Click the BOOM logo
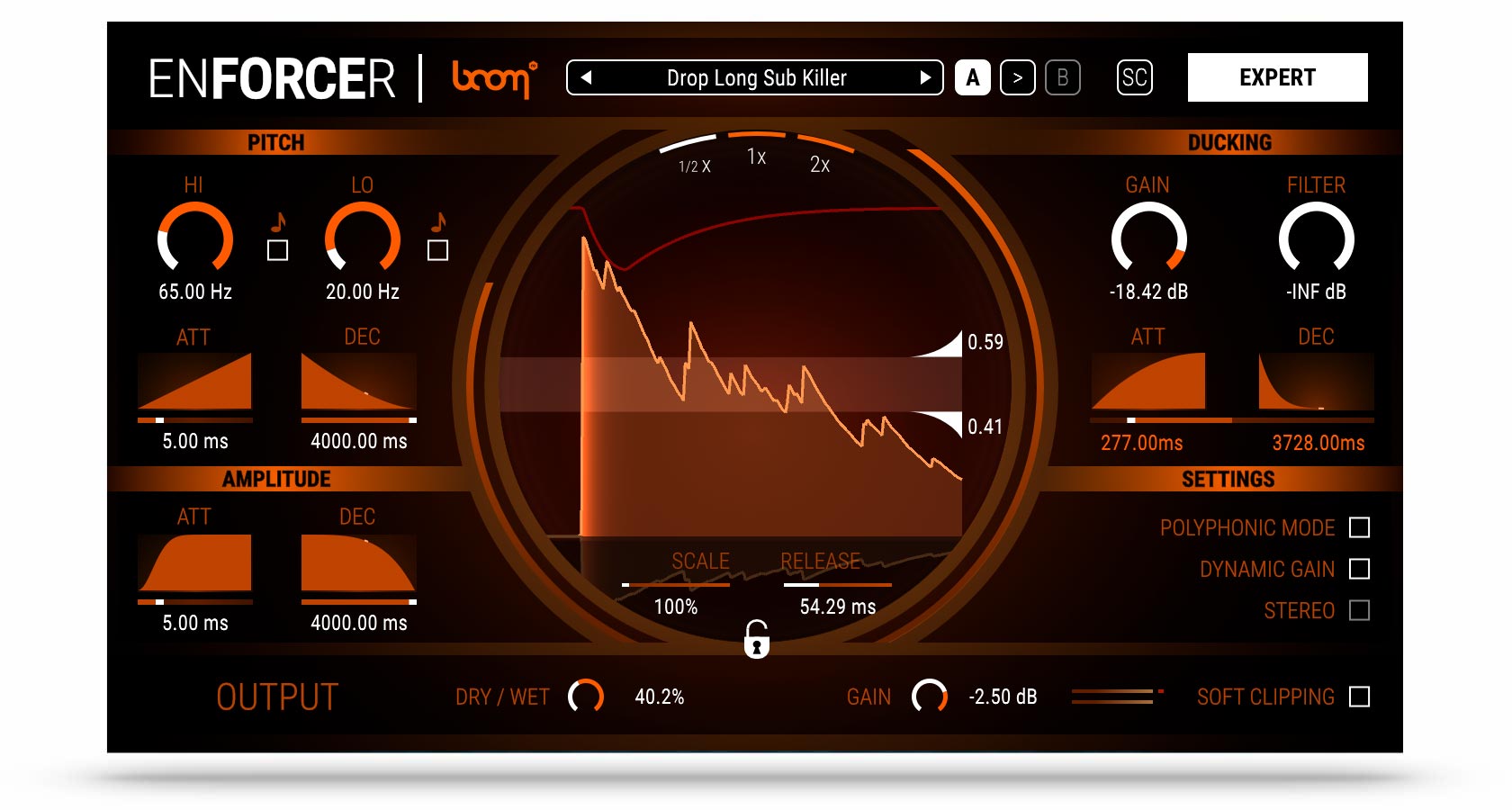Image resolution: width=1512 pixels, height=810 pixels. point(494,78)
